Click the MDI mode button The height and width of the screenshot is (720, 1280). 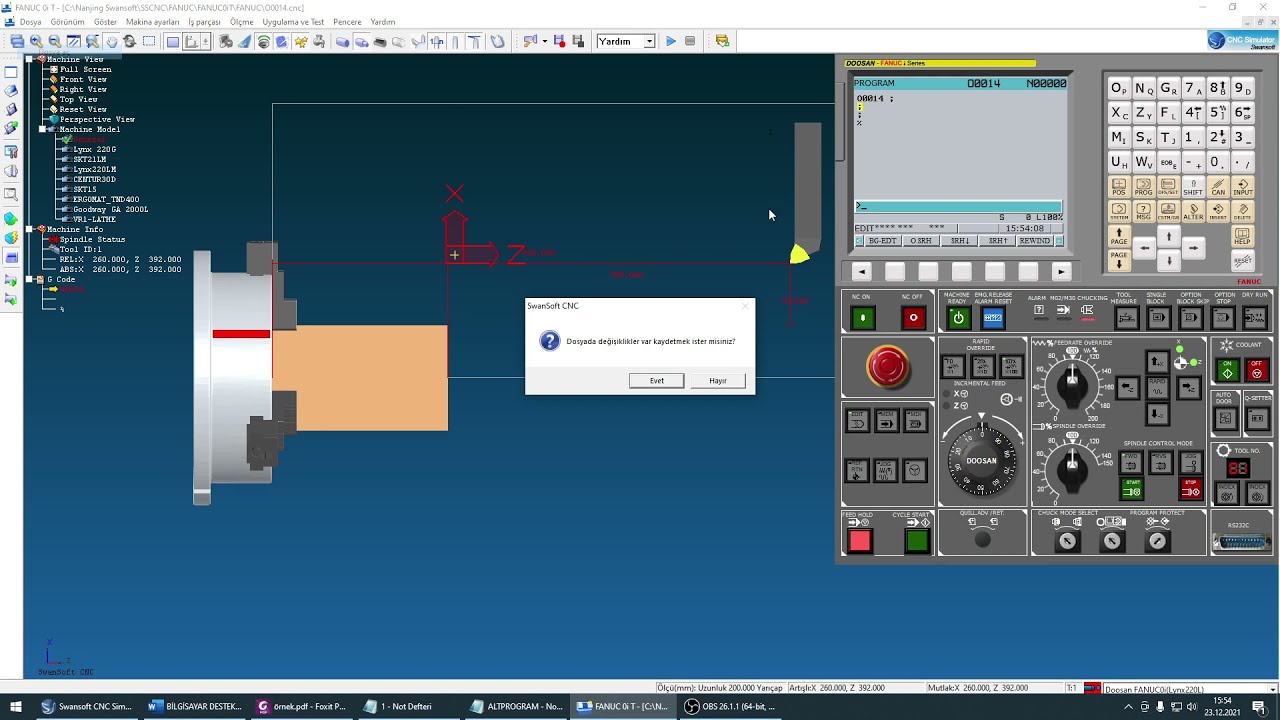coord(915,420)
